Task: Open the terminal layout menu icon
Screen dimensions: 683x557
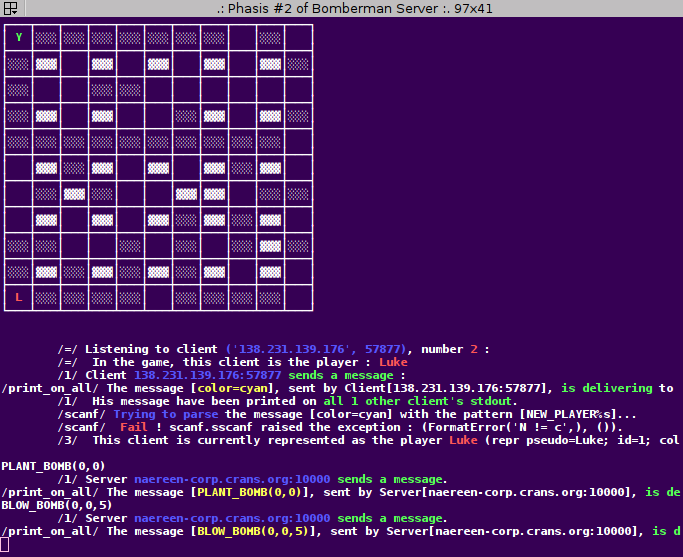Action: pos(9,8)
